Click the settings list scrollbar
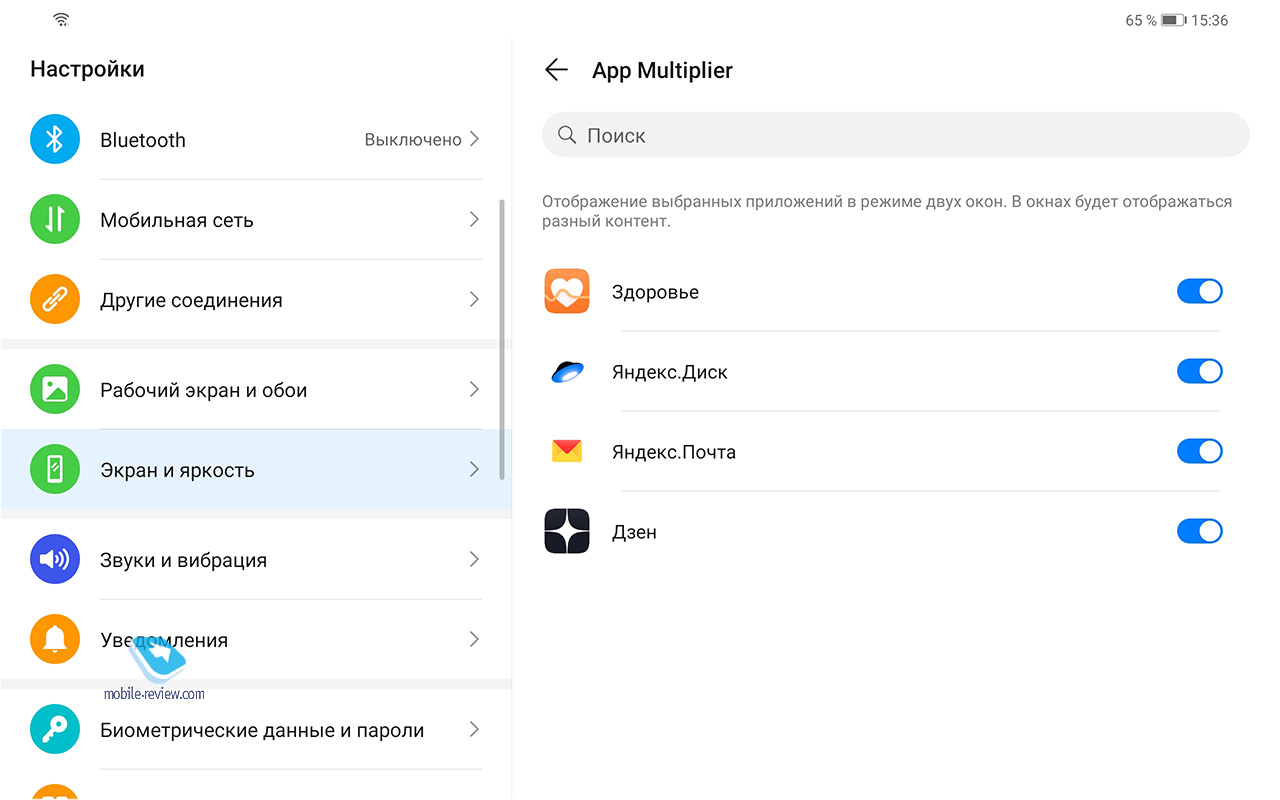The image size is (1280, 800). click(x=502, y=340)
